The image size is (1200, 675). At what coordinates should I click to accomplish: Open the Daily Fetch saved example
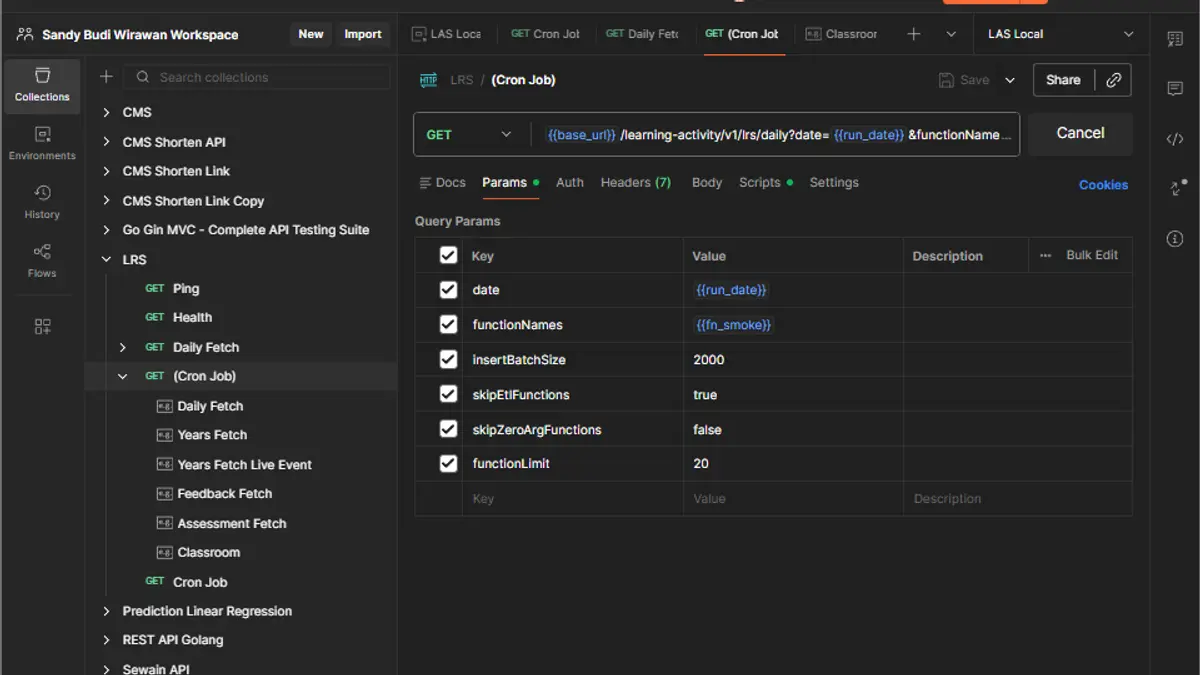pyautogui.click(x=210, y=406)
